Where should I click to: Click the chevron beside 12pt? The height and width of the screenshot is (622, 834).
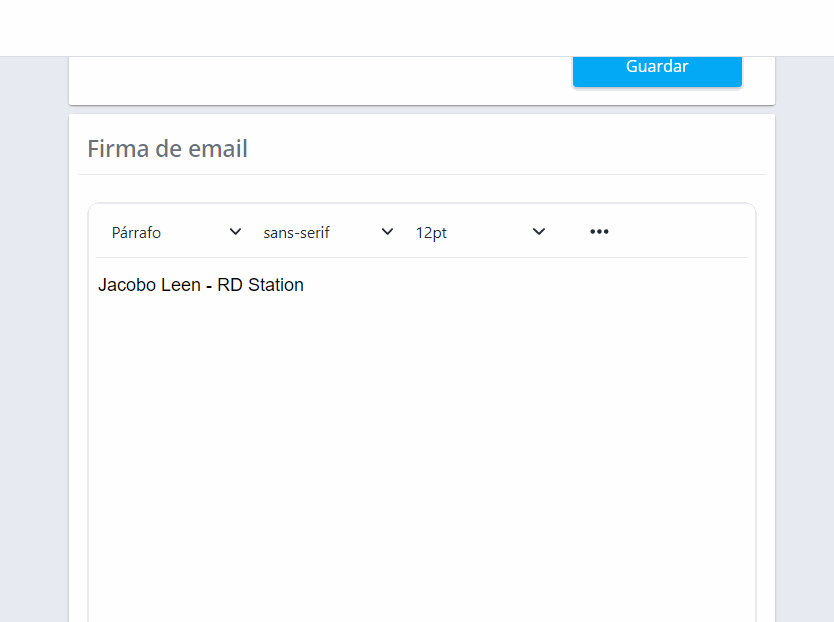click(539, 231)
